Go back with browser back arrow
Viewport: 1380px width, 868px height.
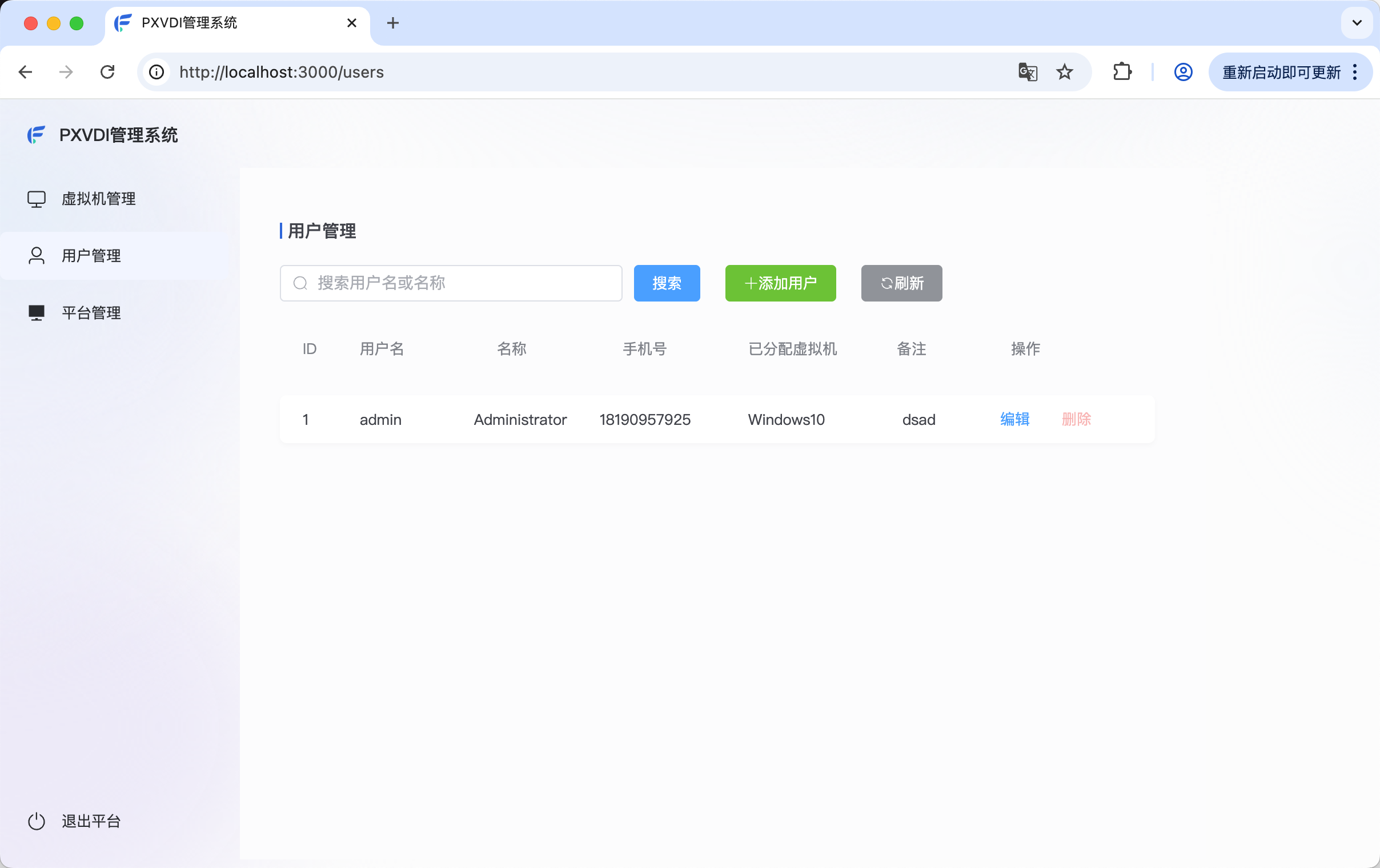pos(25,72)
